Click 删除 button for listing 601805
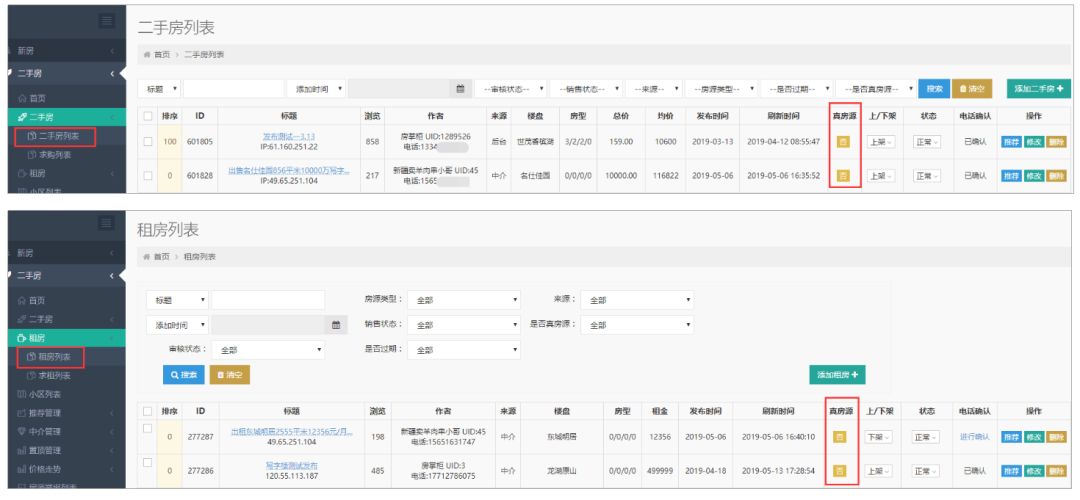1080x500 pixels. point(1056,142)
